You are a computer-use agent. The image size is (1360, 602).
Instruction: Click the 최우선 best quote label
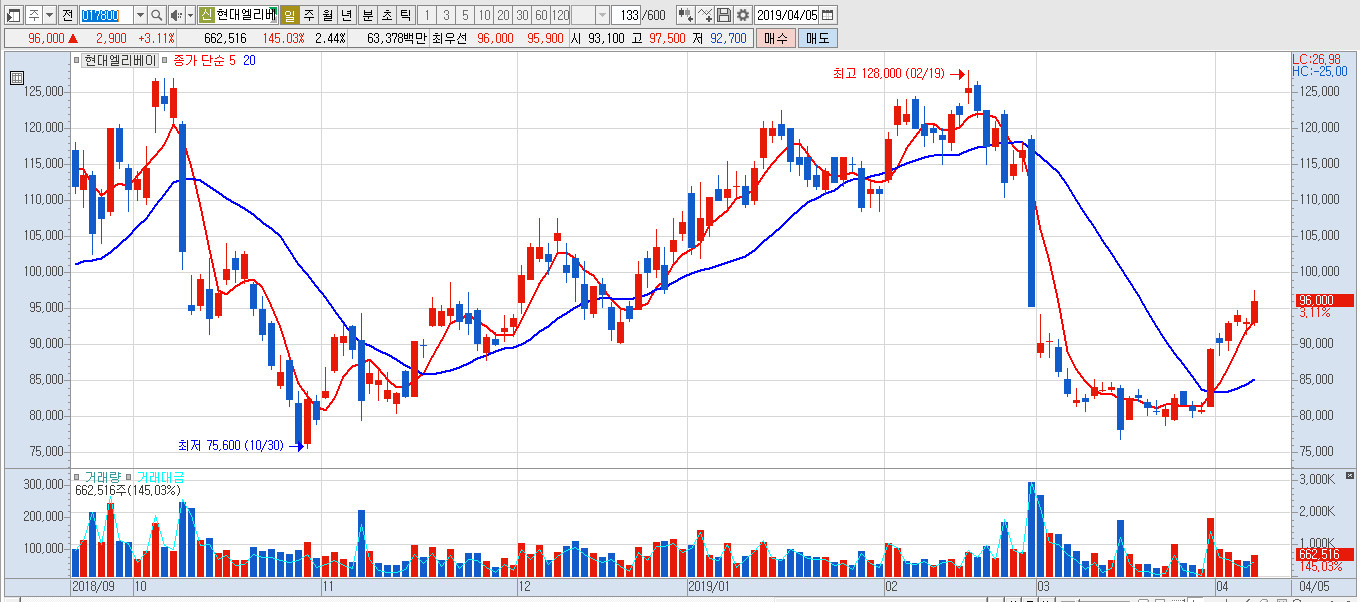450,38
